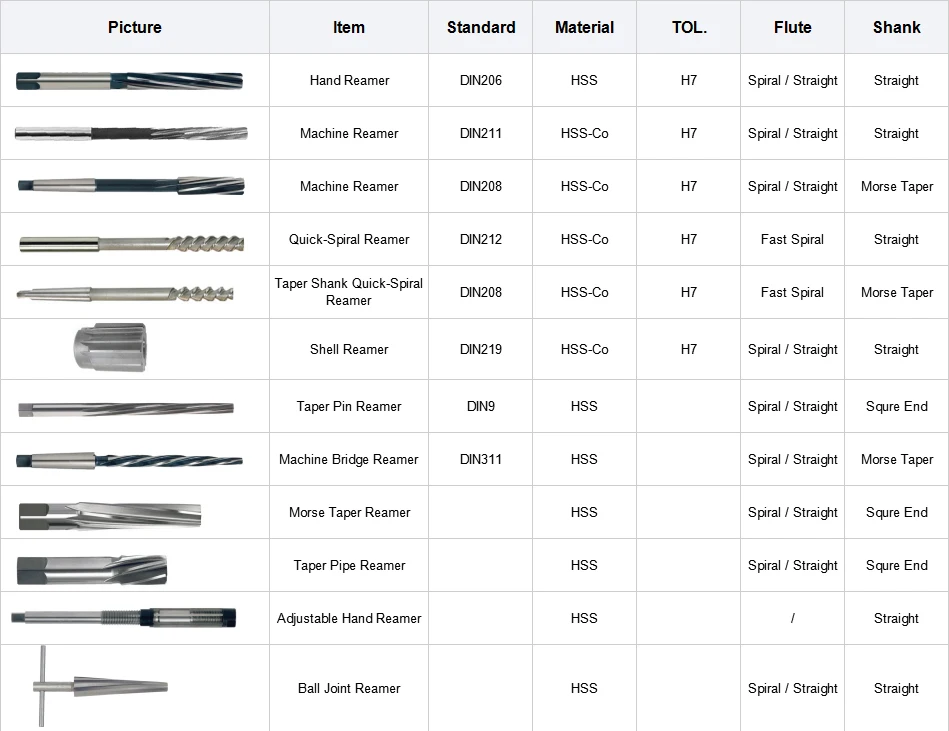949x731 pixels.
Task: Click the Shank column header
Action: (896, 27)
